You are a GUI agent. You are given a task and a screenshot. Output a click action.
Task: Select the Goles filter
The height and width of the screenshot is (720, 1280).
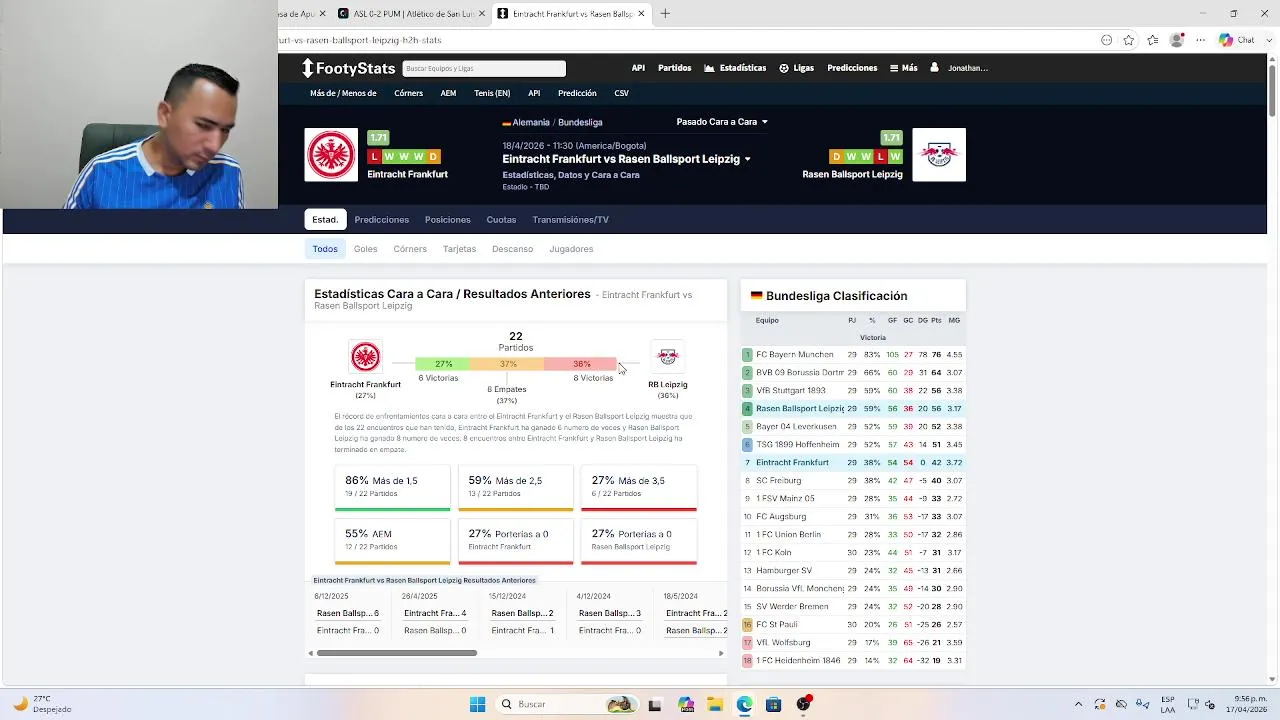[x=365, y=249]
